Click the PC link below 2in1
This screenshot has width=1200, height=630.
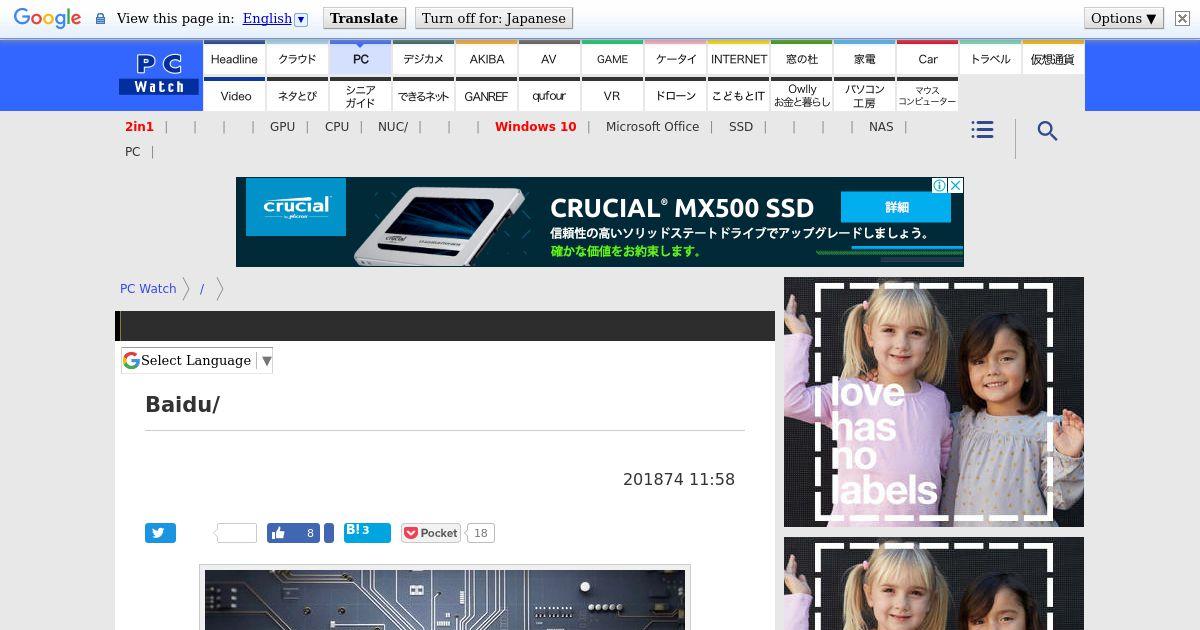coord(132,151)
